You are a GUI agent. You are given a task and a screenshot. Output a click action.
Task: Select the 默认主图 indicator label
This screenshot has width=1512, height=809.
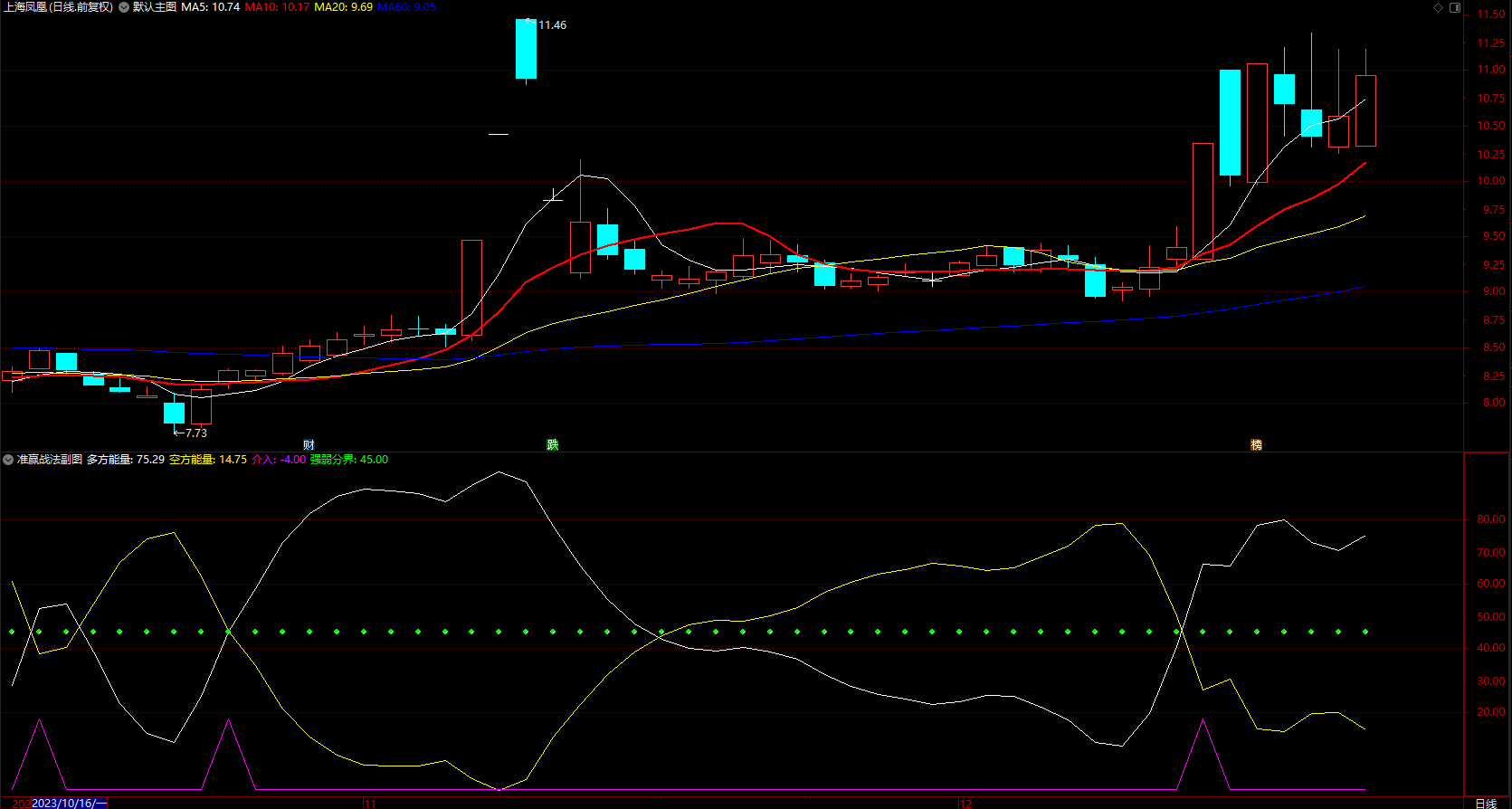(x=155, y=7)
